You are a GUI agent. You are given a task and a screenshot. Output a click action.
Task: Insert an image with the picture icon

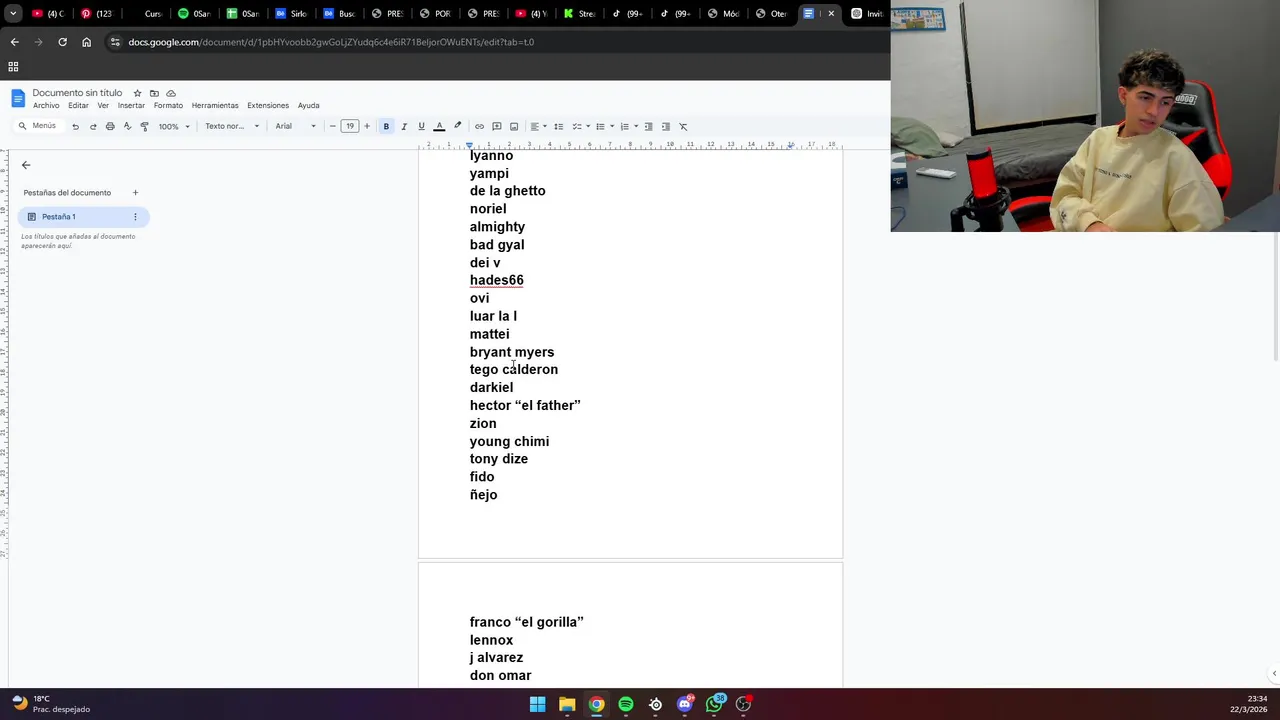coord(514,126)
